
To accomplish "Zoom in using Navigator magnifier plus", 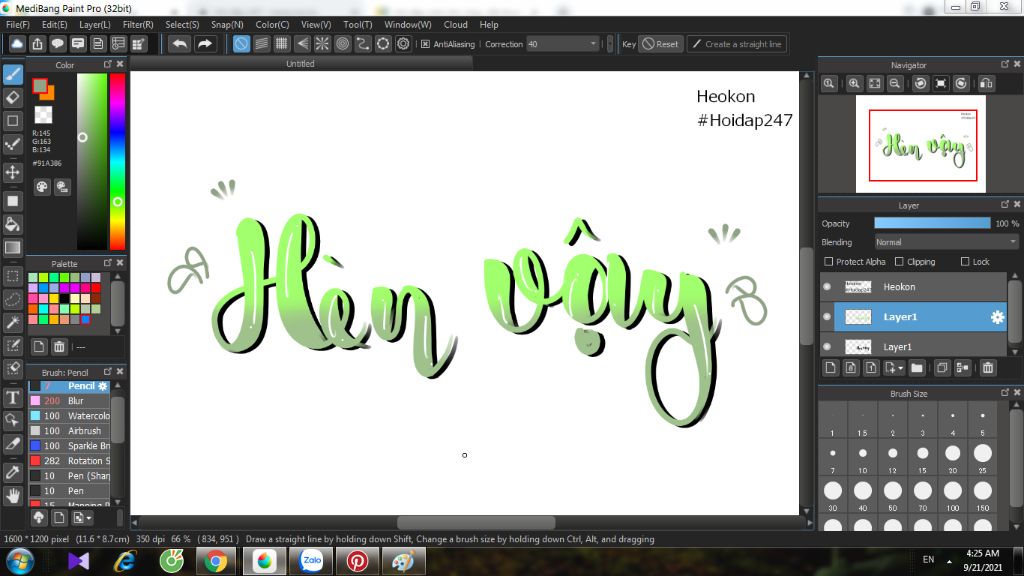I will 854,84.
